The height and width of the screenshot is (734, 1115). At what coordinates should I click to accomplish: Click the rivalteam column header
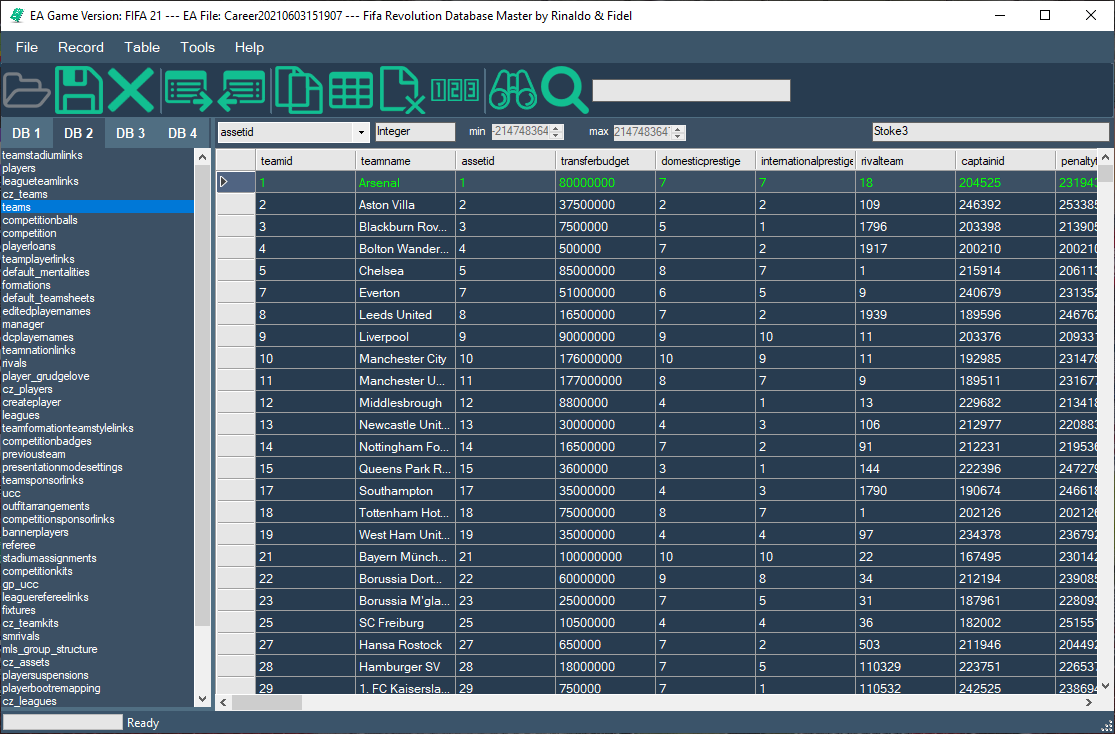coord(906,161)
